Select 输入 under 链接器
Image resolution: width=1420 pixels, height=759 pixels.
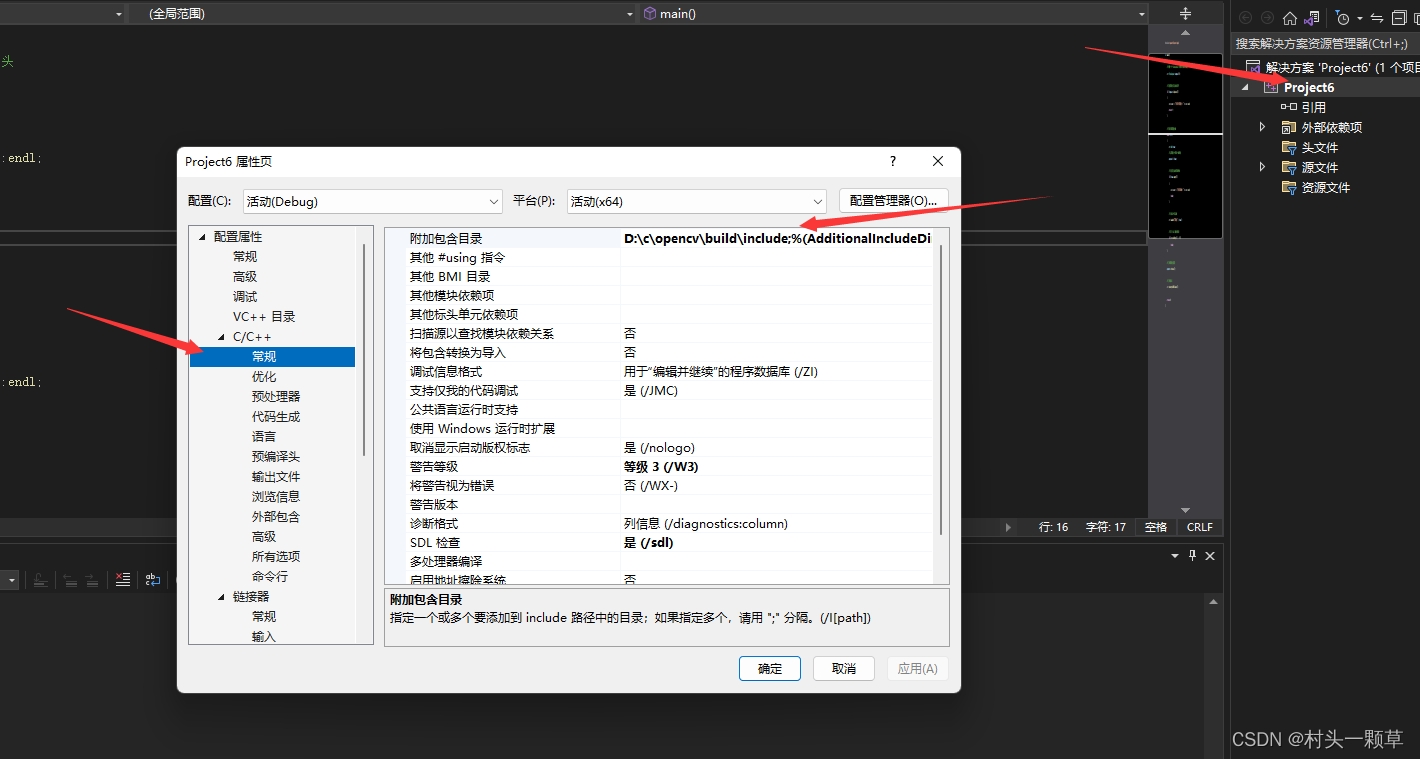[264, 637]
